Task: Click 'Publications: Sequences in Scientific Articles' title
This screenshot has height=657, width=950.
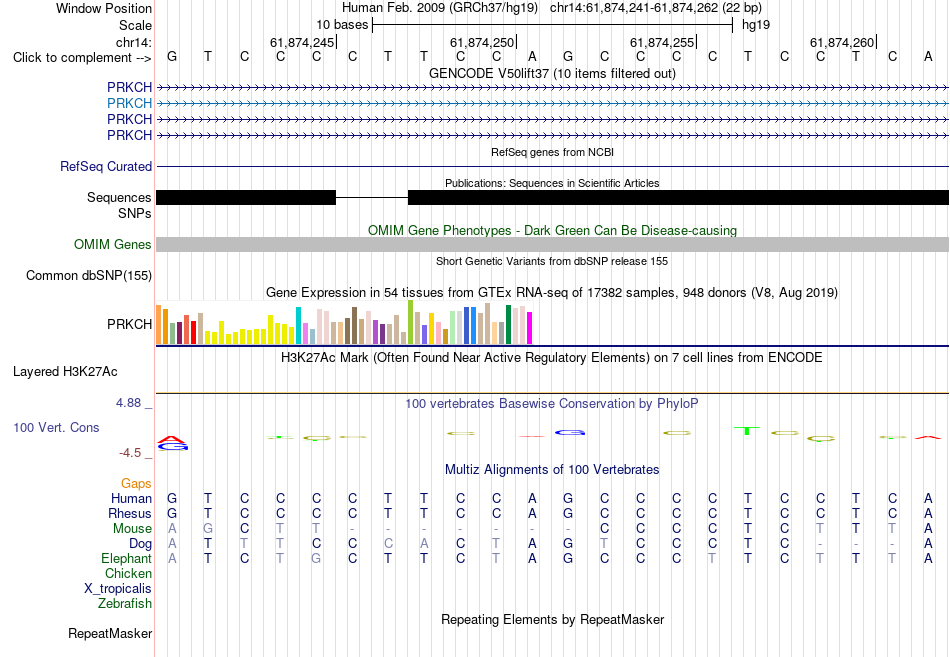Action: (552, 183)
